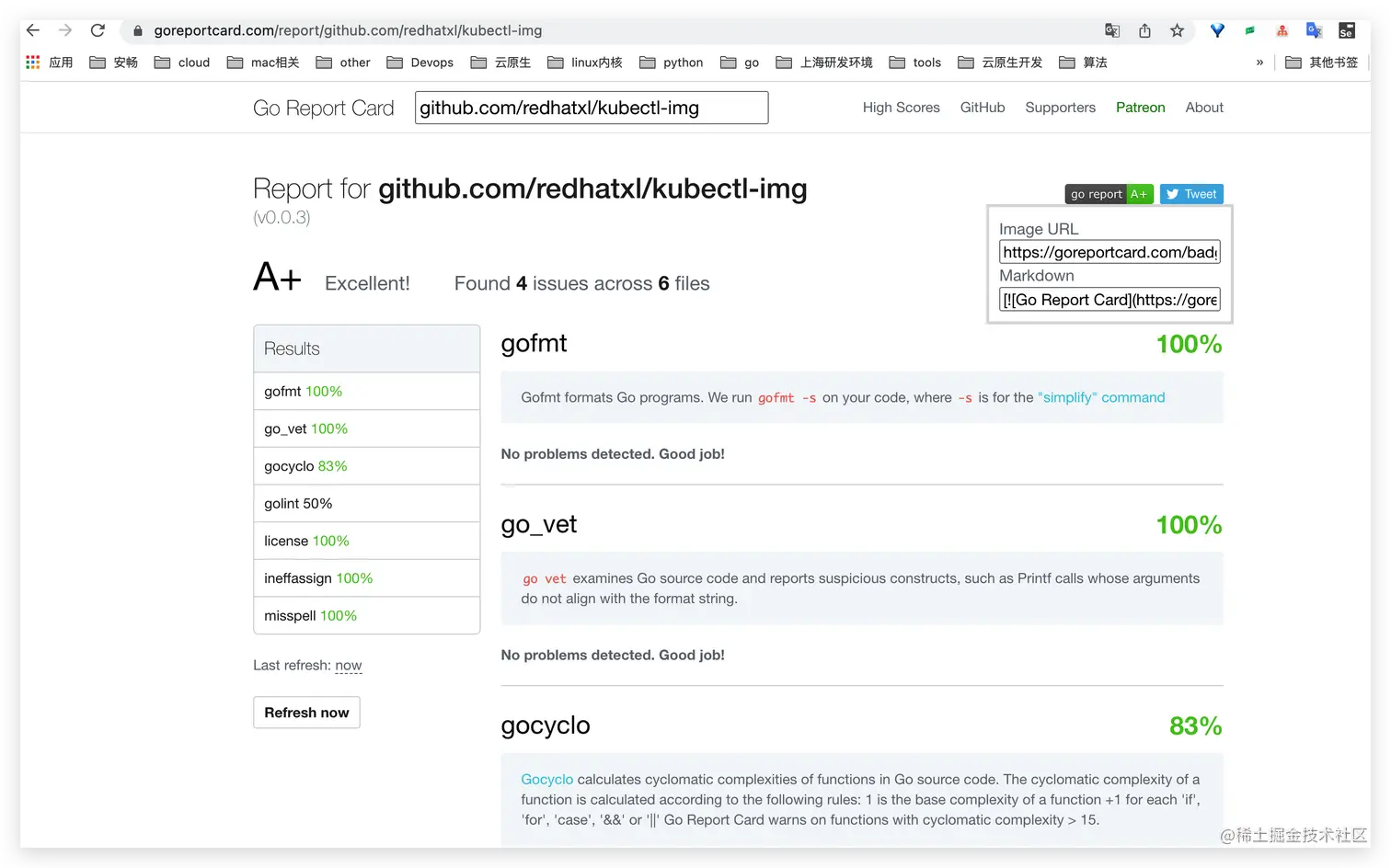The height and width of the screenshot is (868, 1391).
Task: Open the translate page icon
Action: [x=1112, y=30]
